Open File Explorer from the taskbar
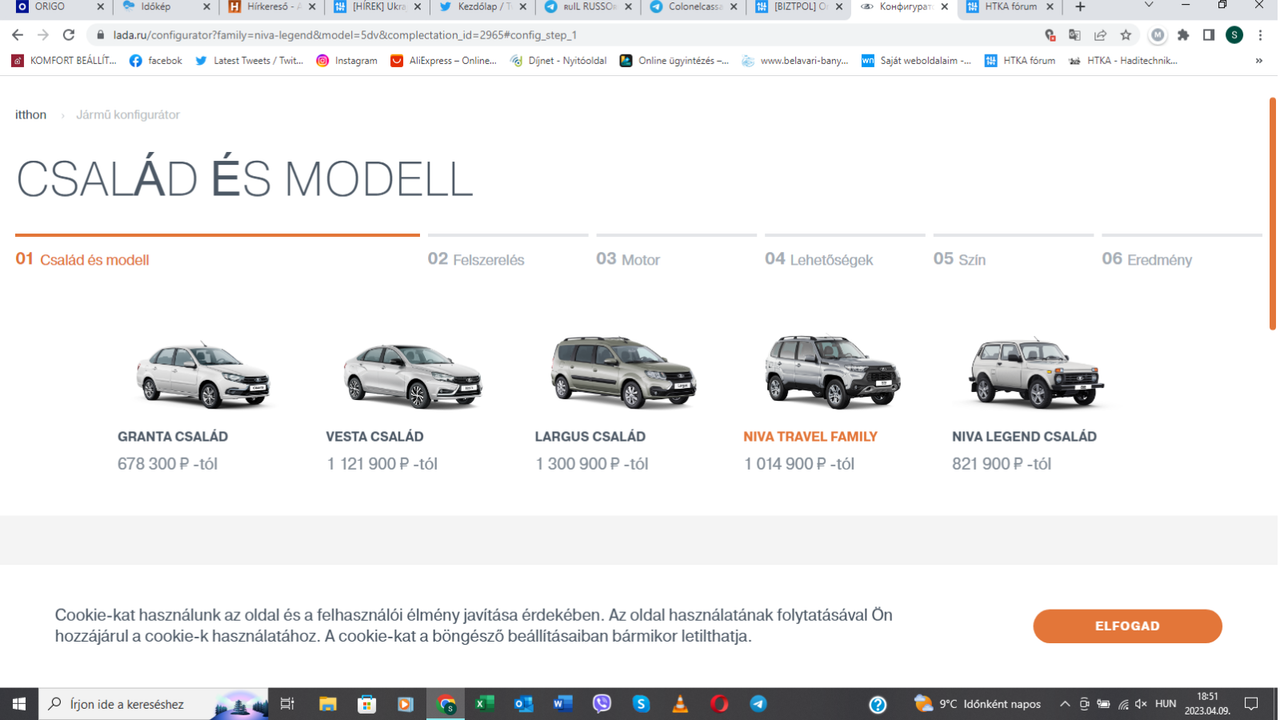Image resolution: width=1280 pixels, height=720 pixels. 327,704
